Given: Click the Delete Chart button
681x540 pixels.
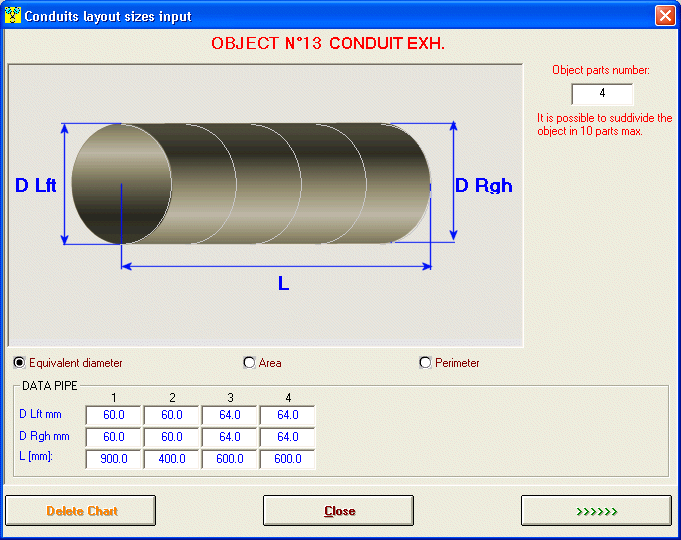Looking at the screenshot, I should tap(80, 510).
